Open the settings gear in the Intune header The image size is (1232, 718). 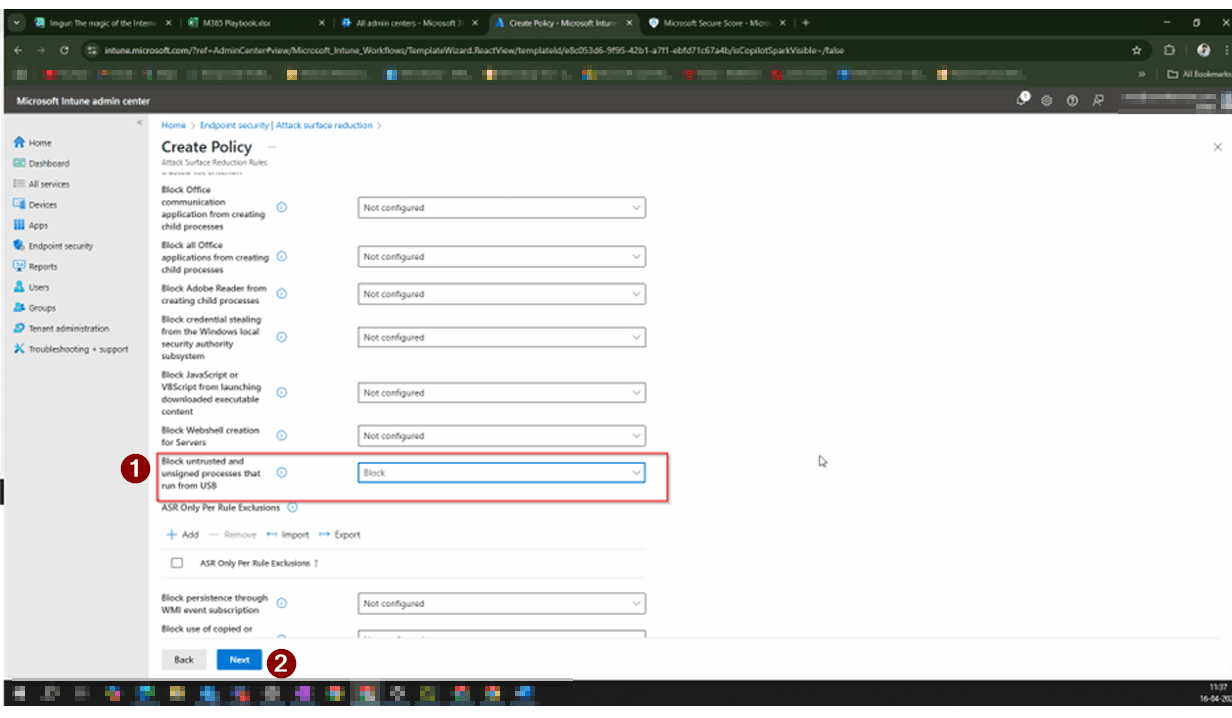click(x=1047, y=100)
